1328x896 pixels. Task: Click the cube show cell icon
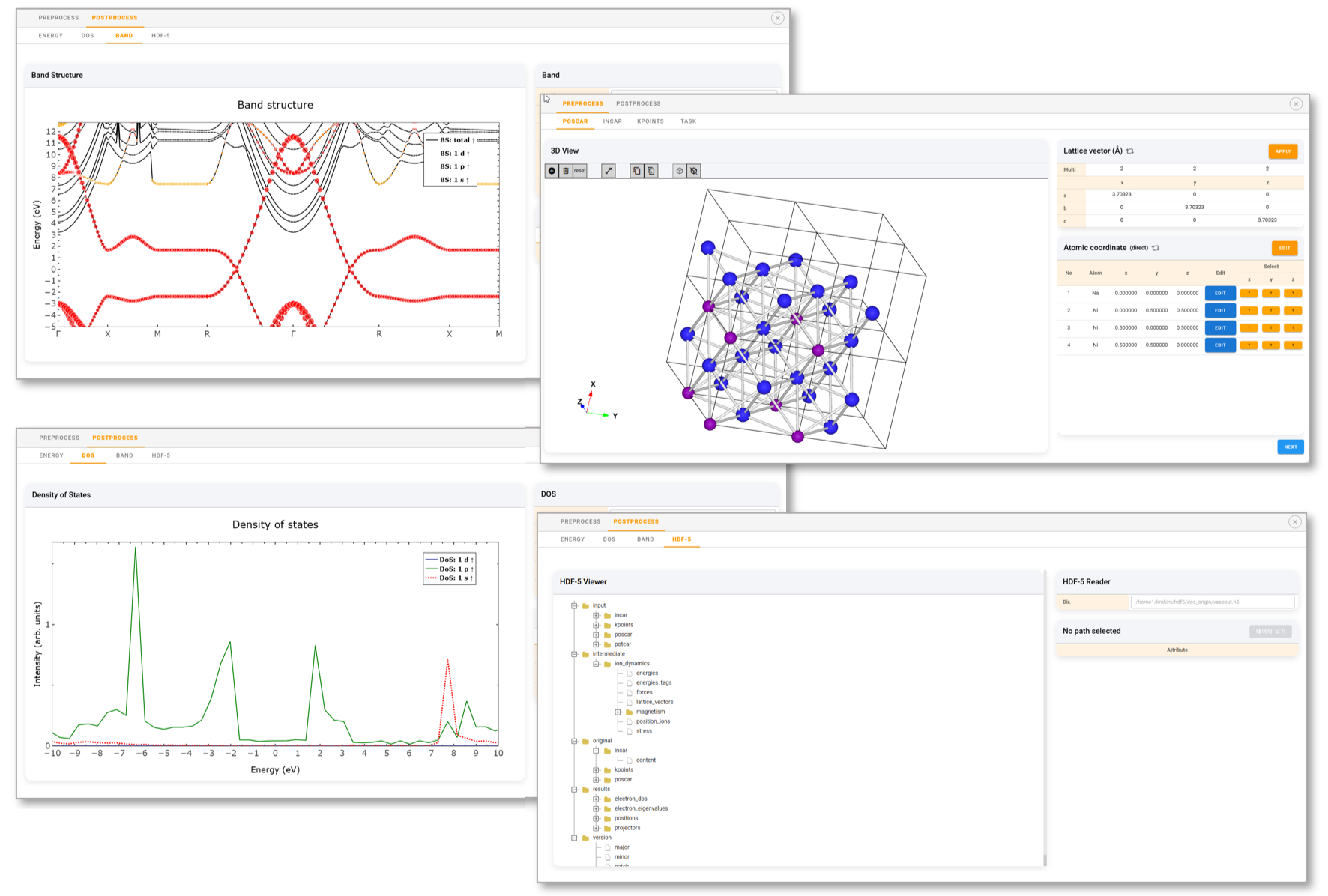[x=680, y=171]
